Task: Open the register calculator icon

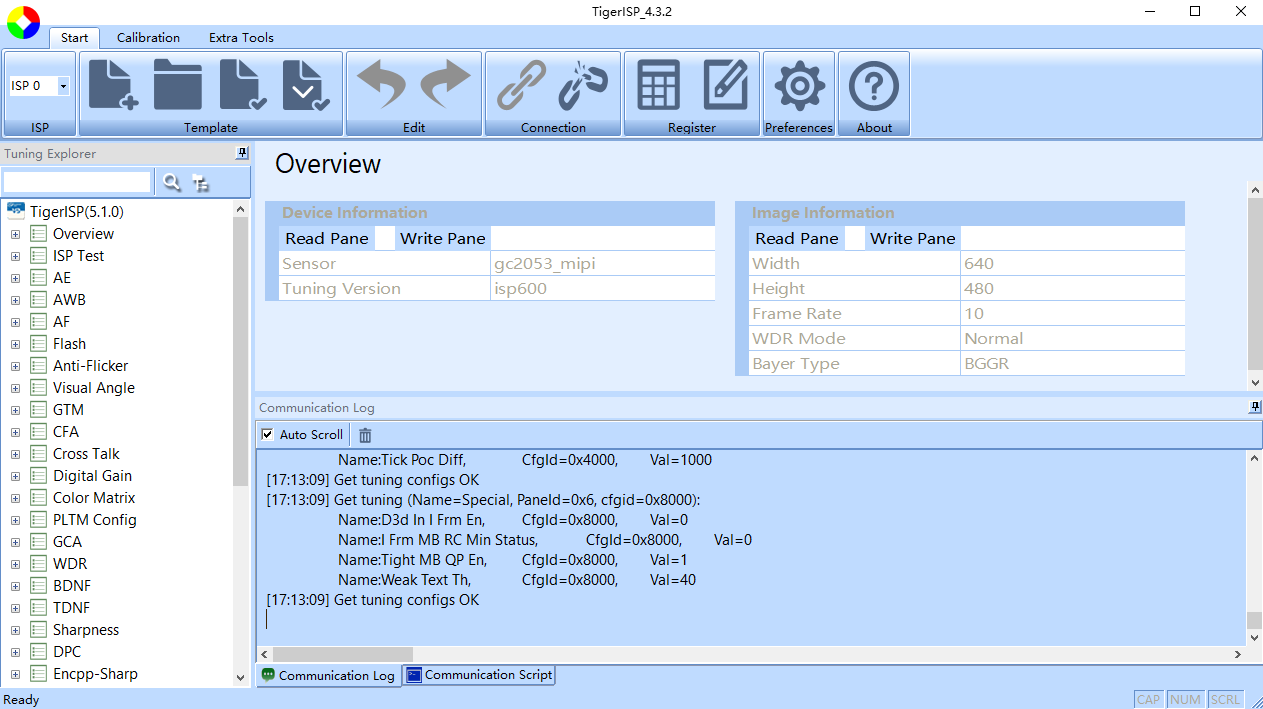Action: [x=659, y=85]
